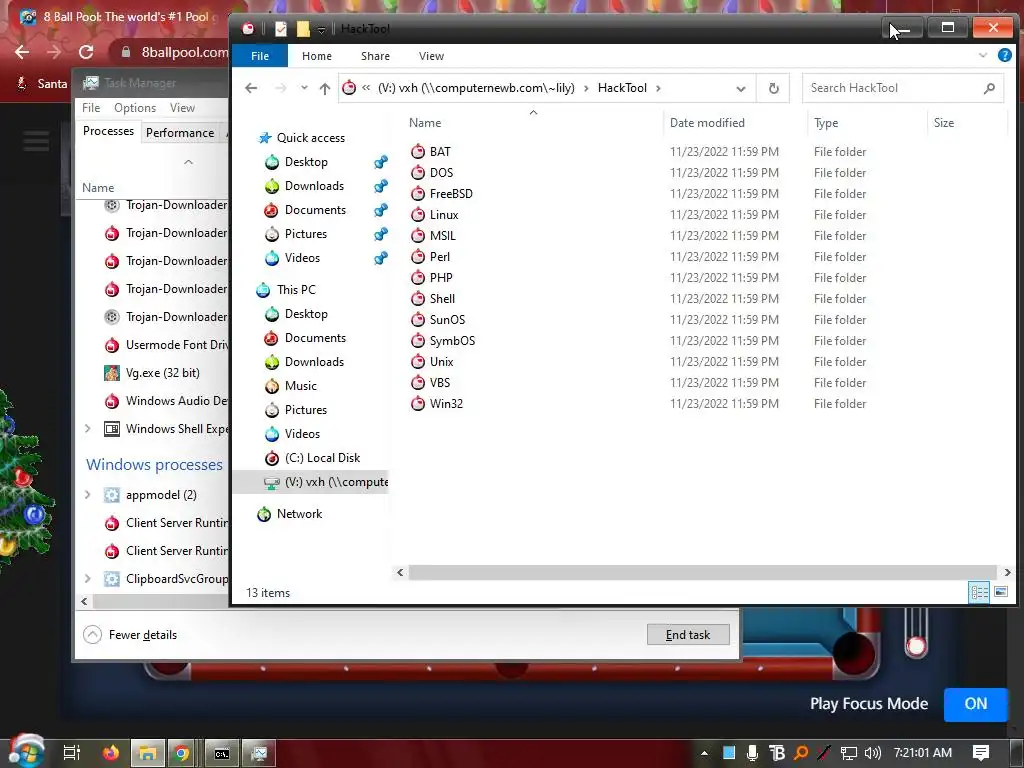Select Downloads under Quick access
The height and width of the screenshot is (768, 1024).
(313, 186)
